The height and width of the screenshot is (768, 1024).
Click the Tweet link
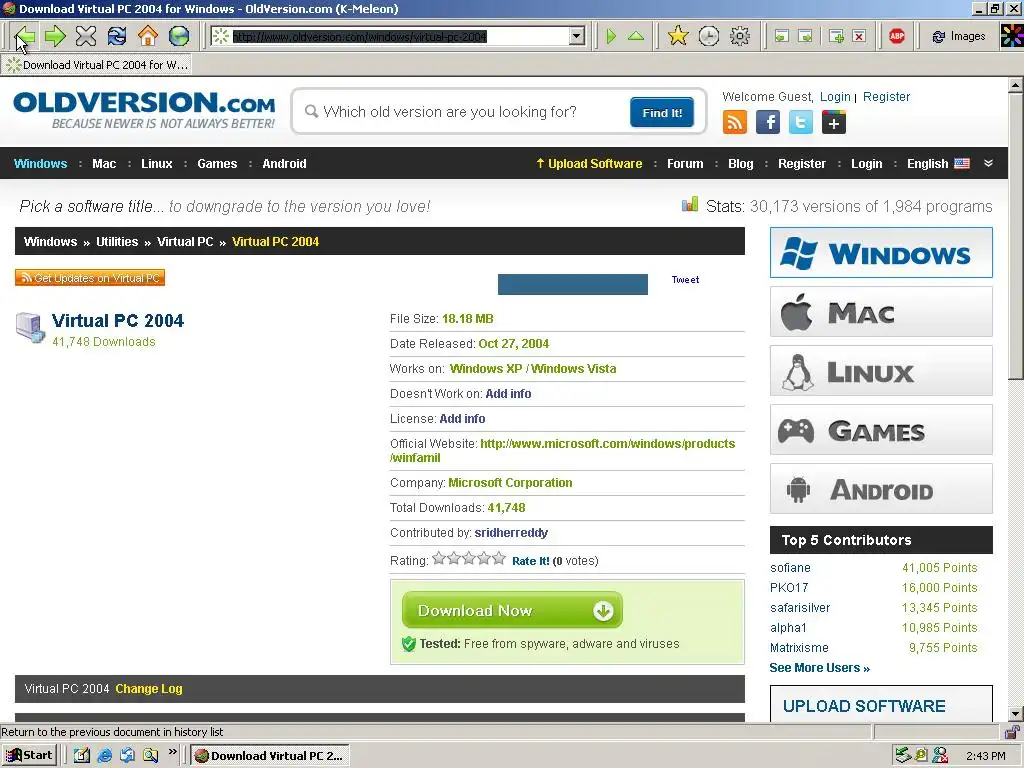685,280
